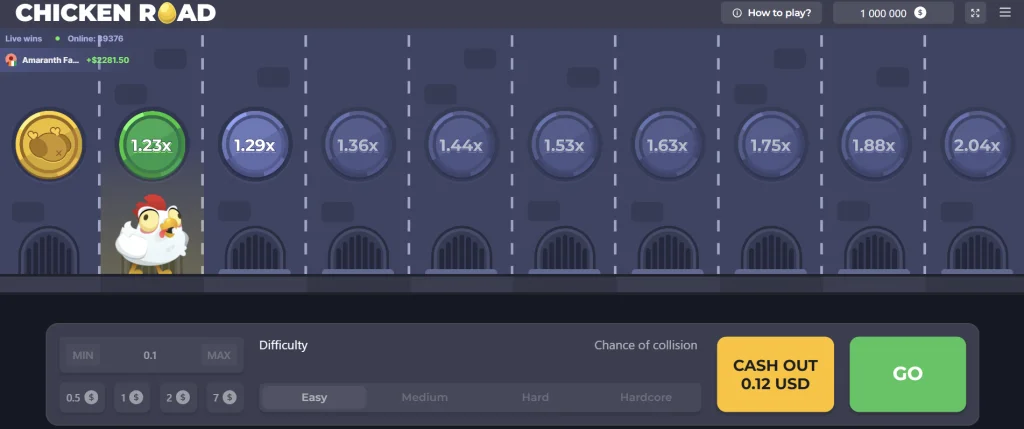Cash out 0.12 USD
This screenshot has height=429, width=1024.
tap(775, 374)
